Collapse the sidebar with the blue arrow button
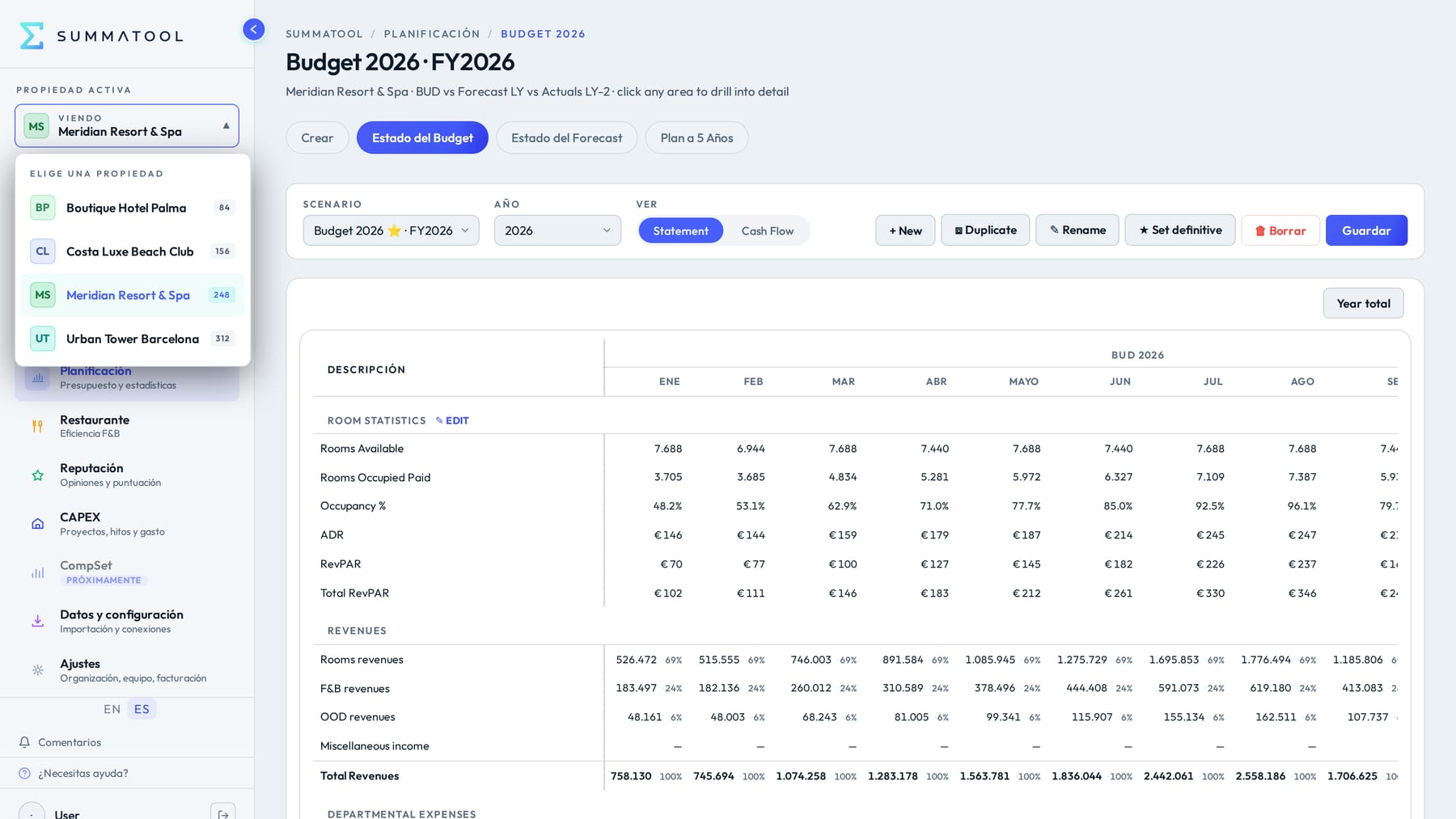 253,30
